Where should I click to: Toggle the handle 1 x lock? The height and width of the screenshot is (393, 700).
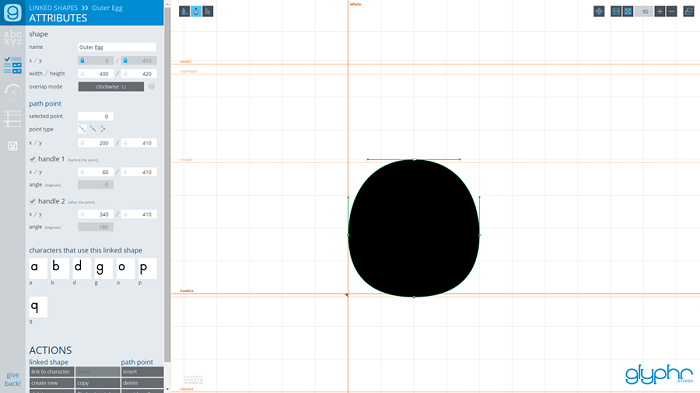click(x=82, y=172)
